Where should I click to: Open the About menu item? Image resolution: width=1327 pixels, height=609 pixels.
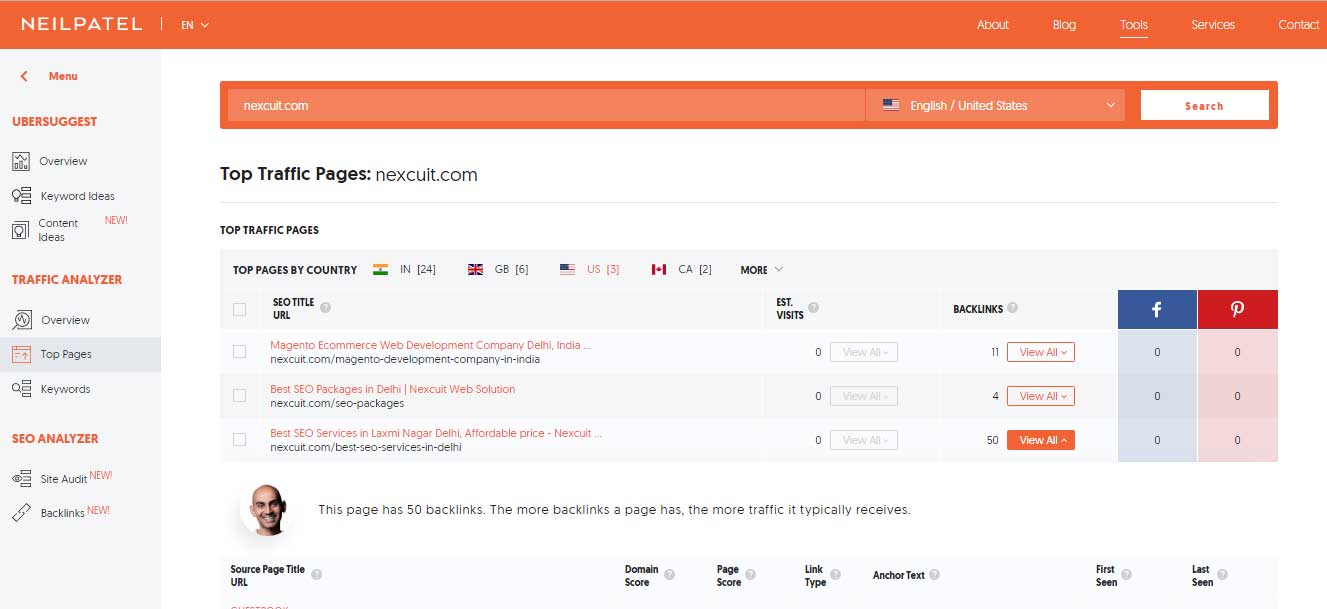pos(993,25)
